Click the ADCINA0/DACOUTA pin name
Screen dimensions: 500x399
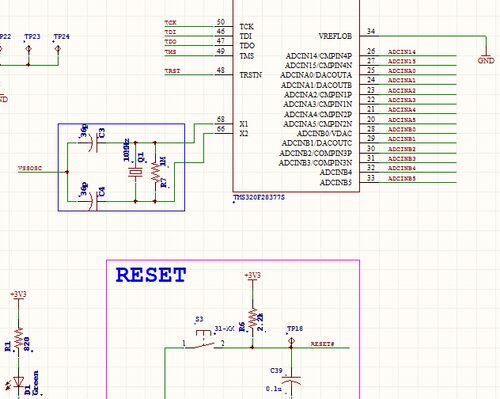(316, 75)
